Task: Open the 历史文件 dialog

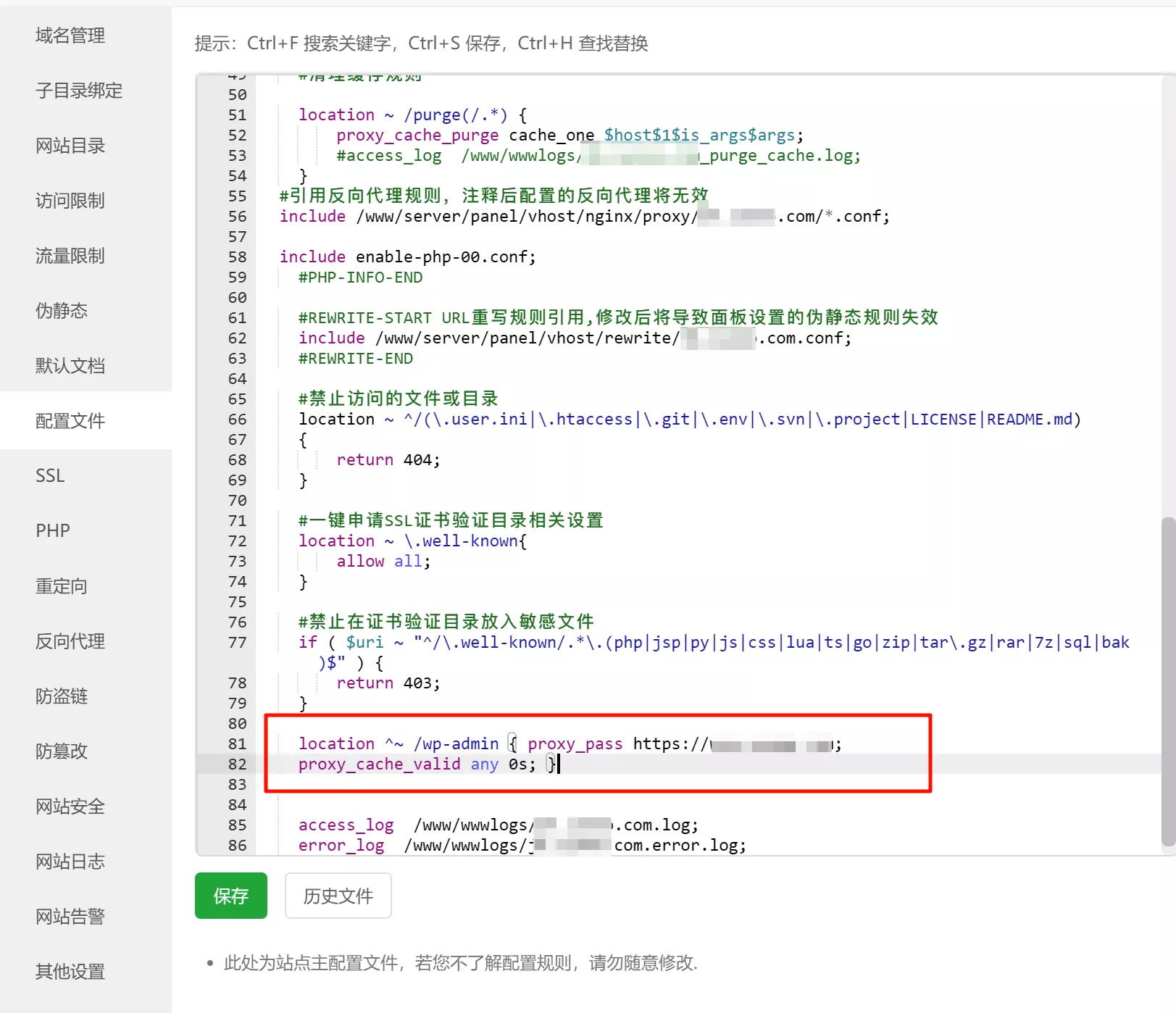Action: [338, 896]
